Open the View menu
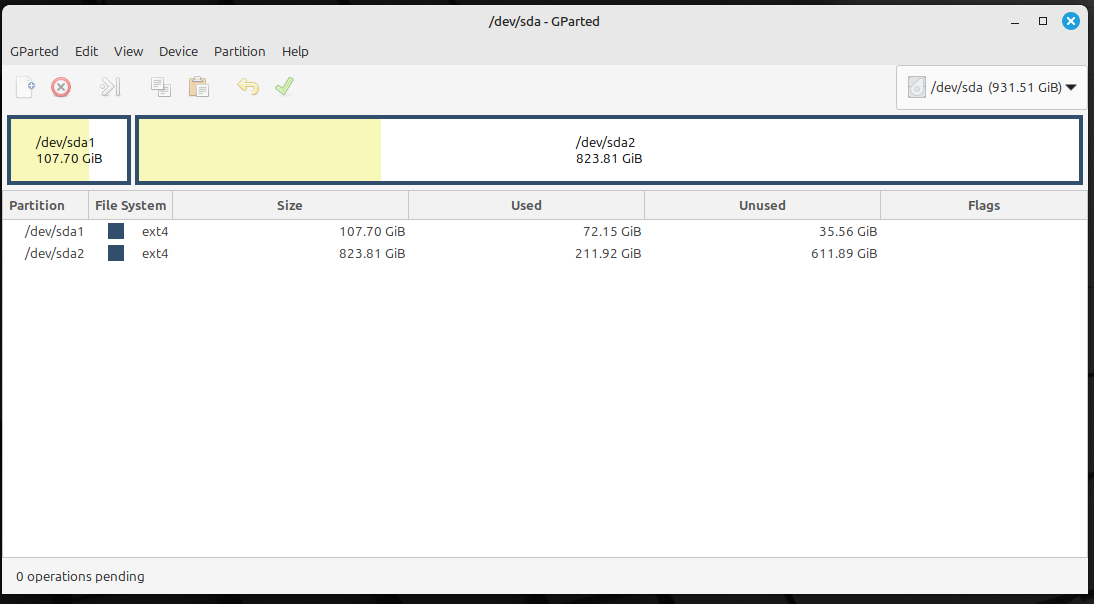Screen dimensions: 1094x604 point(128,51)
